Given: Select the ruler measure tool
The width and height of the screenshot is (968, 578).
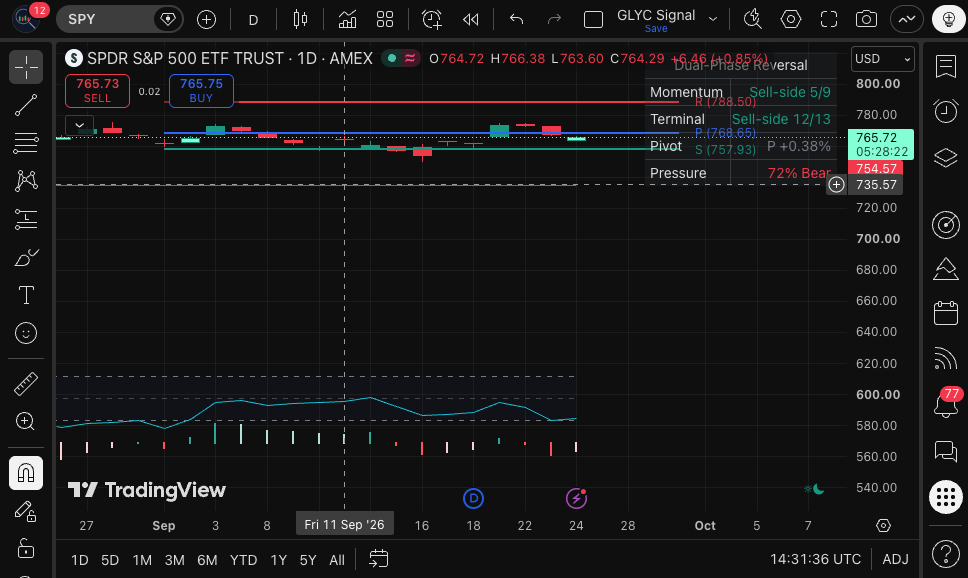Looking at the screenshot, I should click(26, 383).
